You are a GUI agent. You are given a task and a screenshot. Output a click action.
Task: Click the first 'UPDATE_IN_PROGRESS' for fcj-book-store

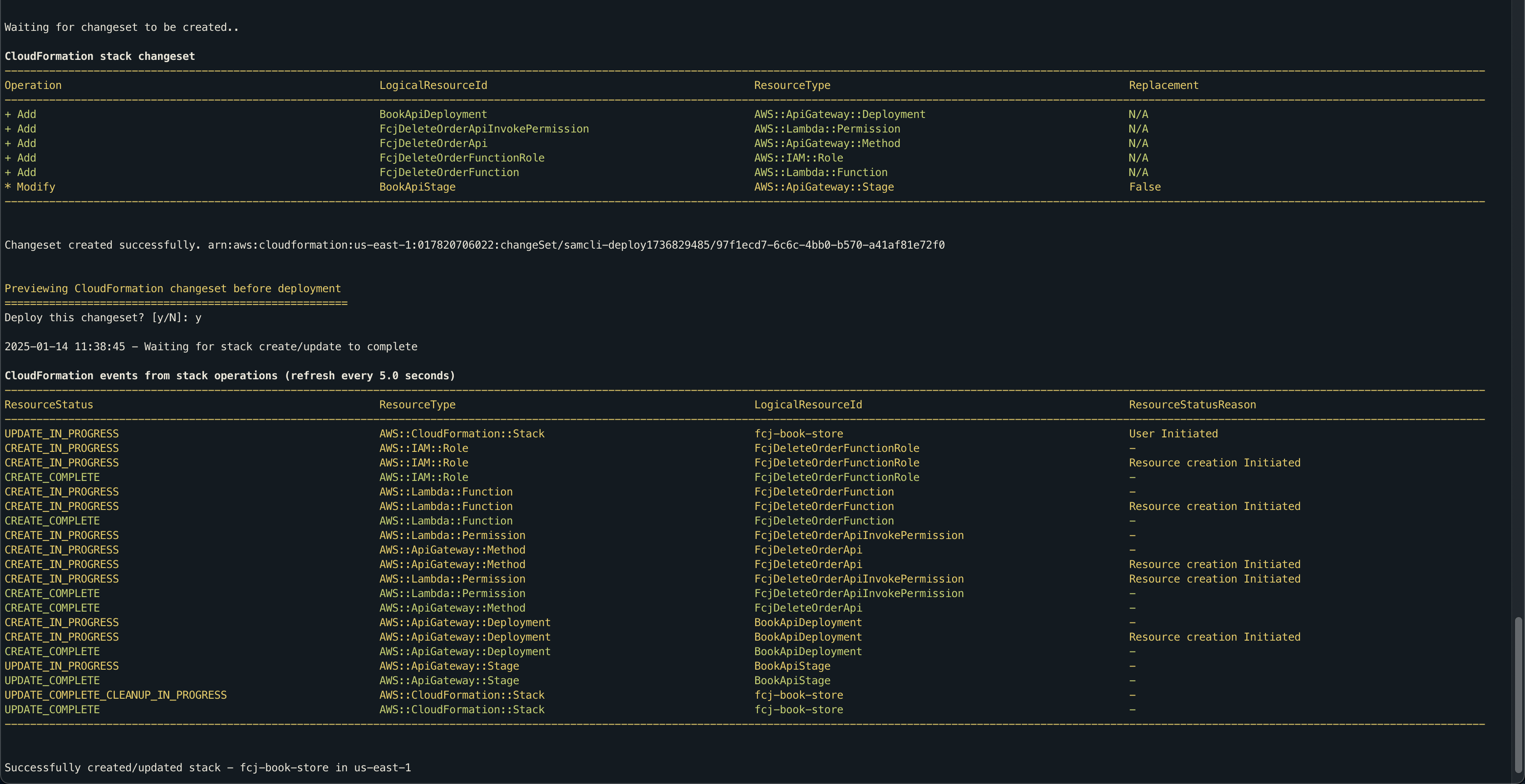[62, 434]
